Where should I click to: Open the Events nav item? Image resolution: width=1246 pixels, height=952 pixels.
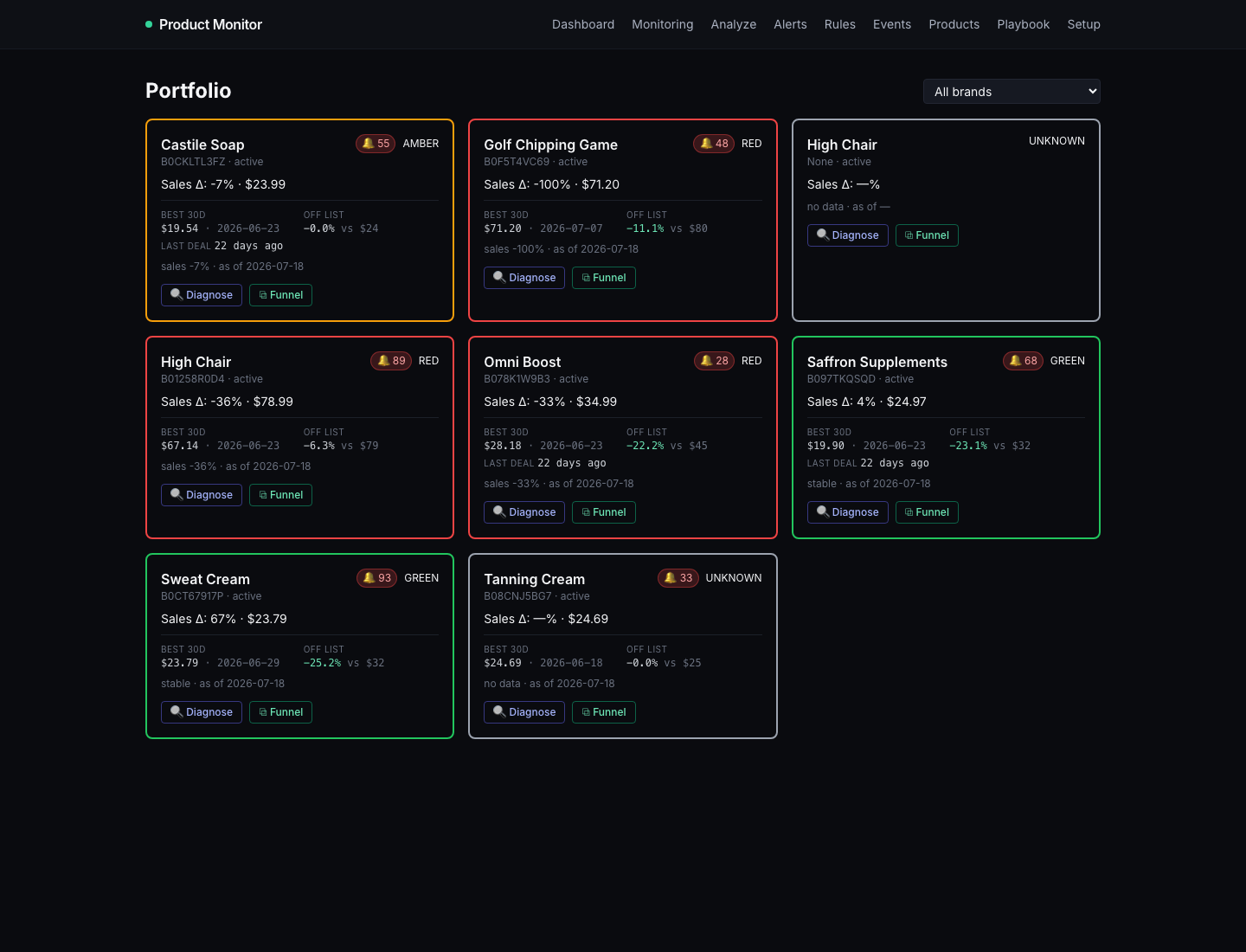click(892, 24)
